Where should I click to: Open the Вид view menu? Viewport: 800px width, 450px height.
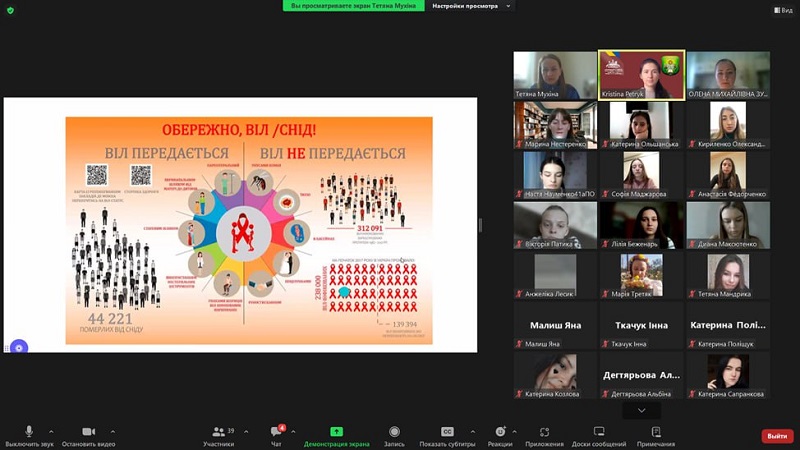(781, 9)
